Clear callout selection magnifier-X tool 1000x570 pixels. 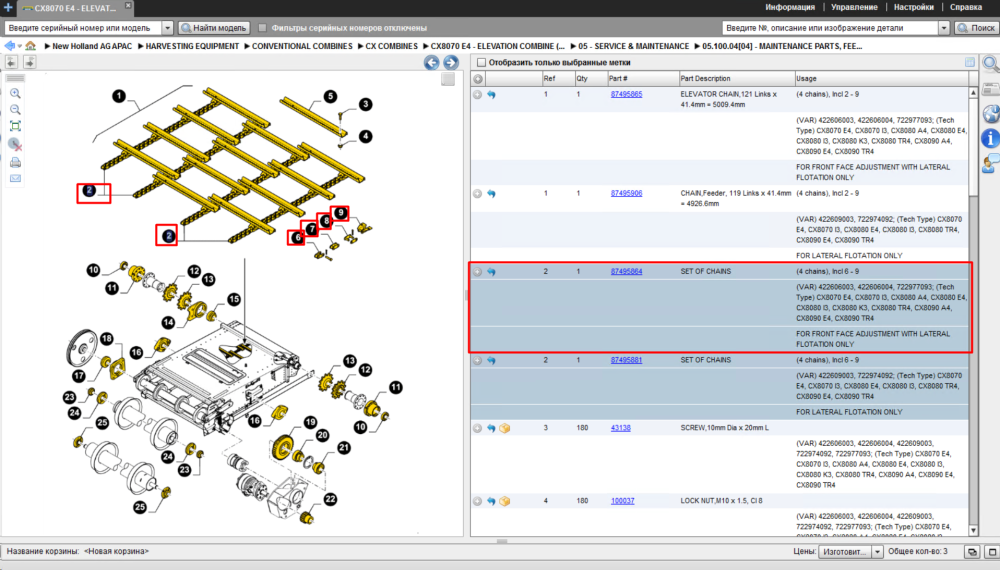[15, 144]
